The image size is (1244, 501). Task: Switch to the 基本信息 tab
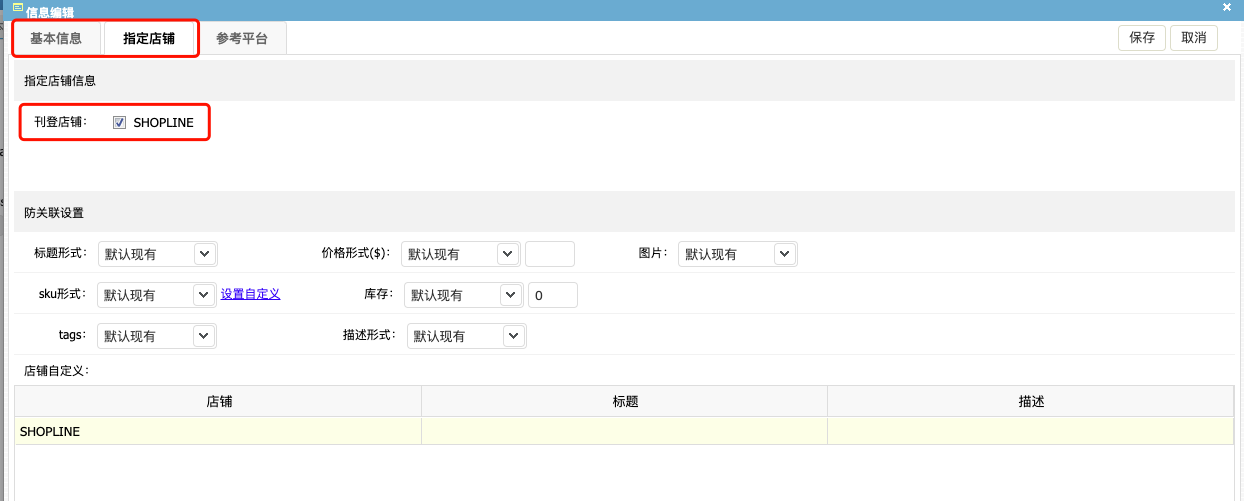57,39
